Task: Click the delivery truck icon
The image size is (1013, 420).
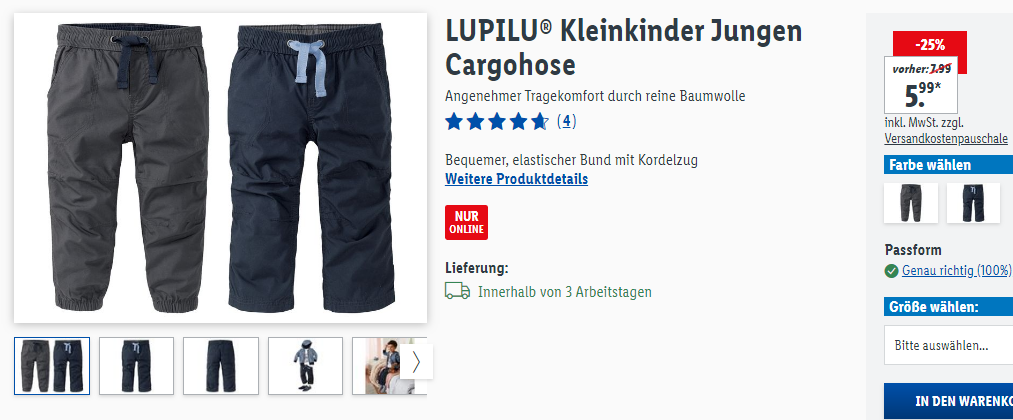Action: [457, 291]
